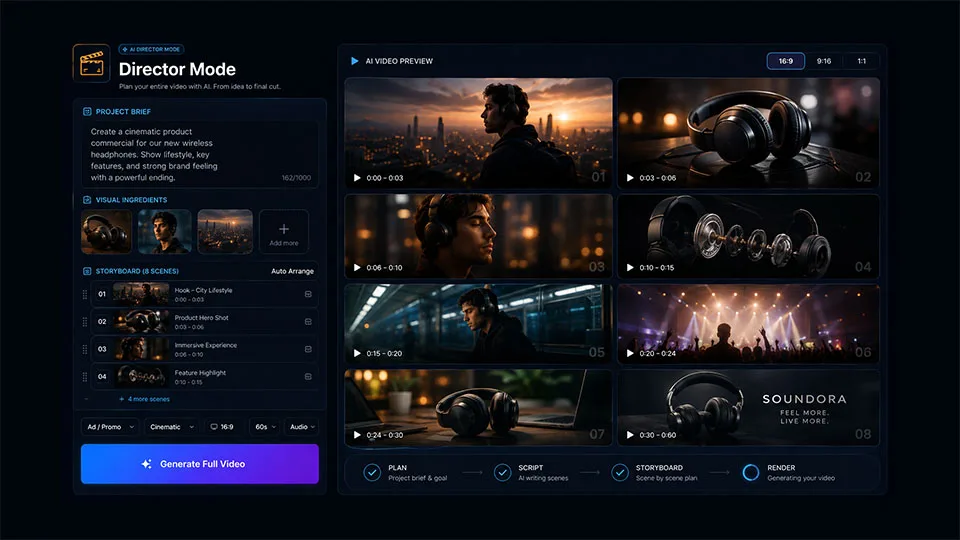Play scene 03 clip 0:06 - 0:10
Image resolution: width=960 pixels, height=540 pixels.
tap(357, 268)
